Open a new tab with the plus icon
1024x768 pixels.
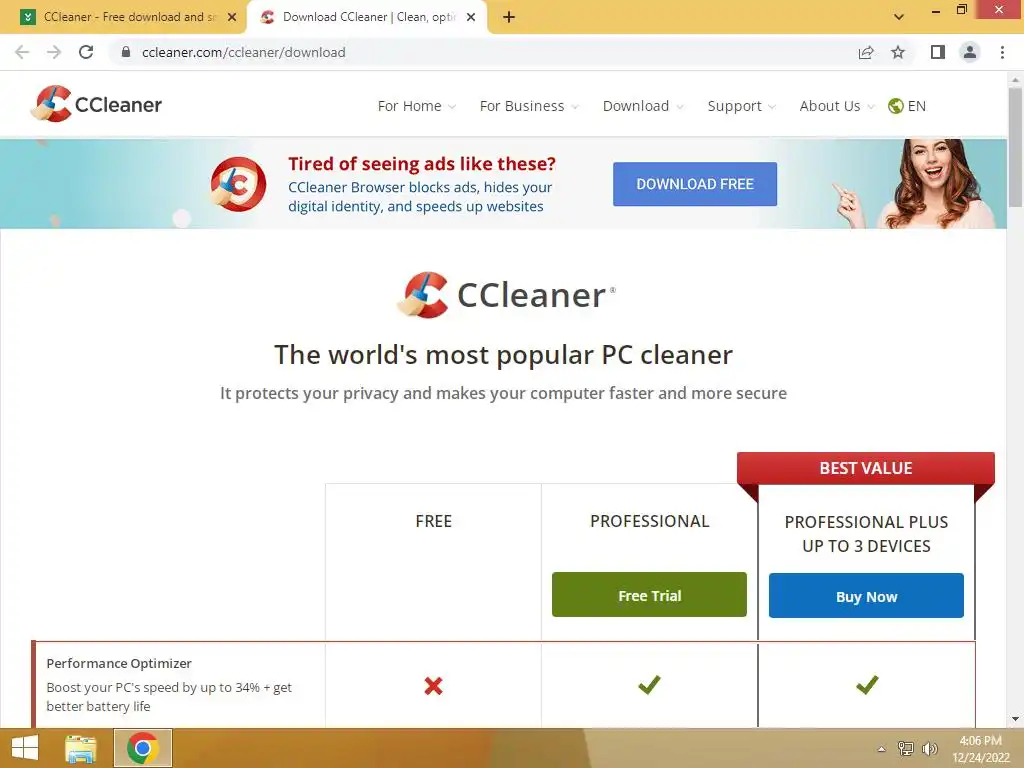pos(509,18)
